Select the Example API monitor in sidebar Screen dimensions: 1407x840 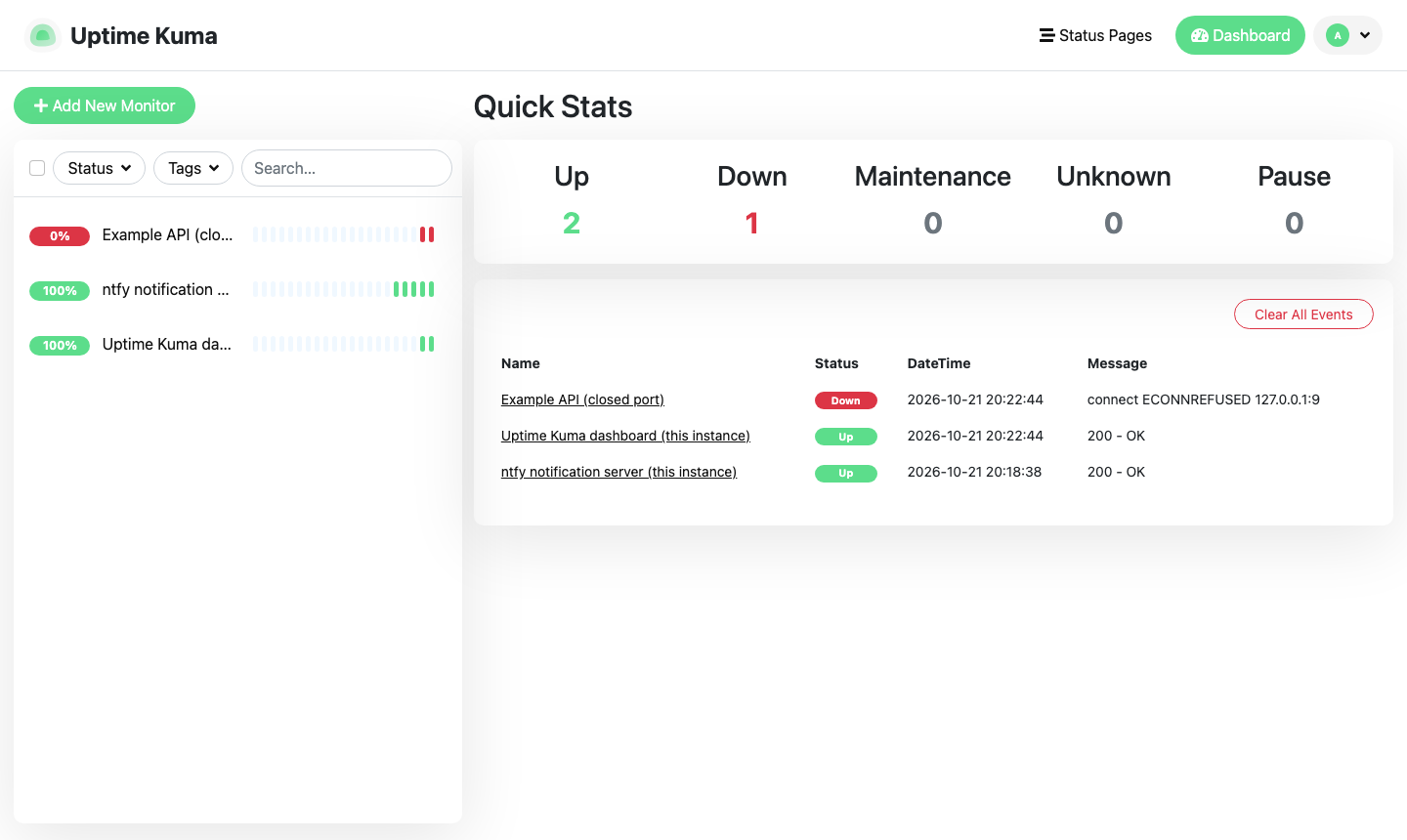point(237,234)
